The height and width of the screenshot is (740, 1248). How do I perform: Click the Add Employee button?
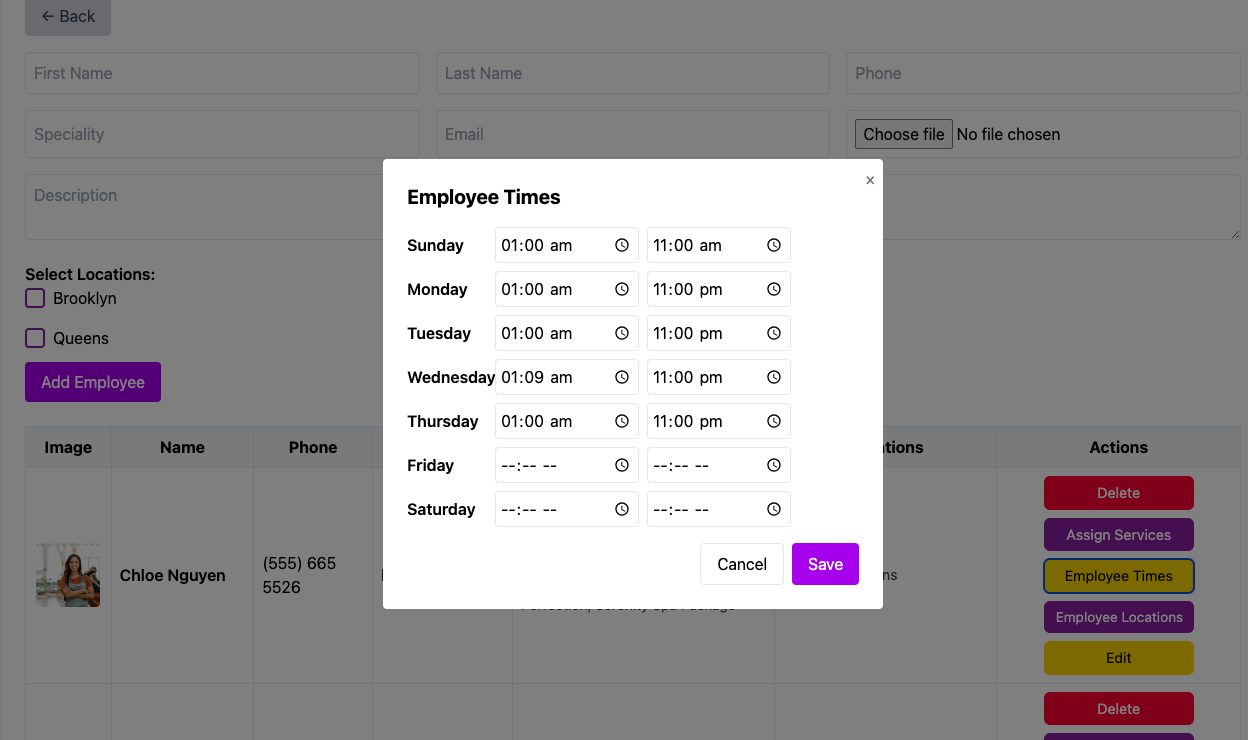click(93, 382)
